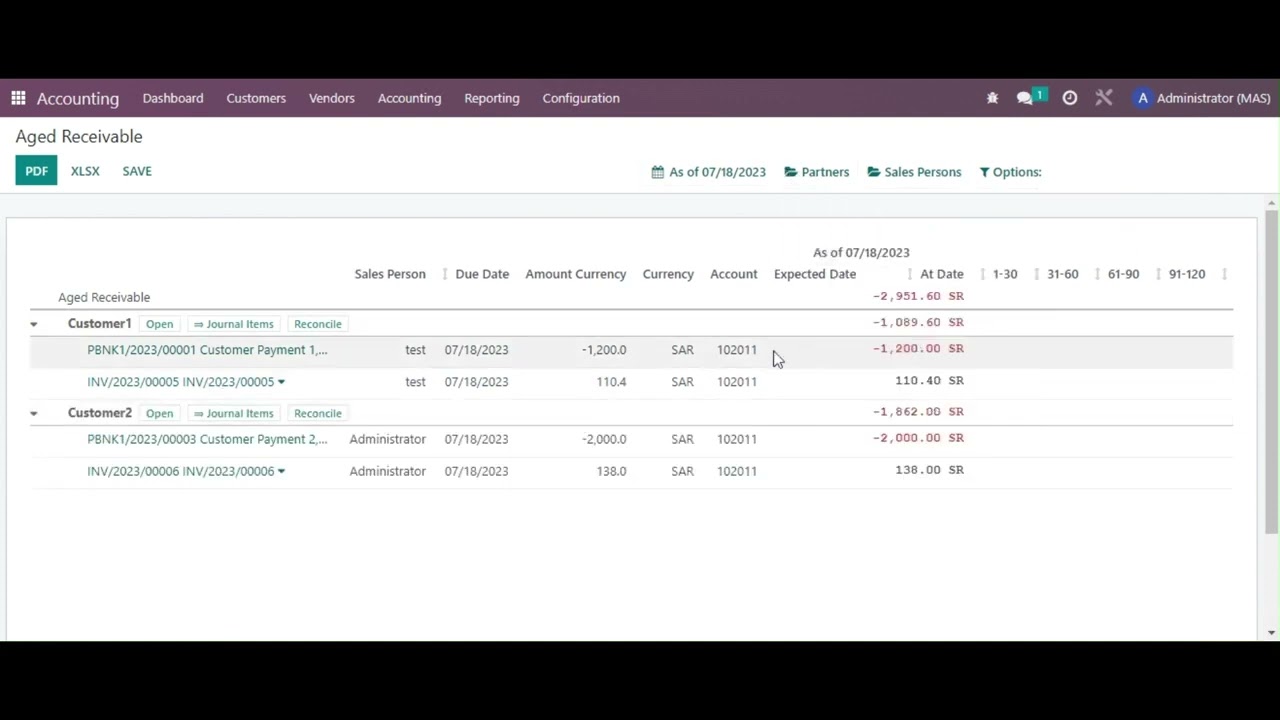The image size is (1280, 720).
Task: Open the Vendors menu
Action: 332,98
